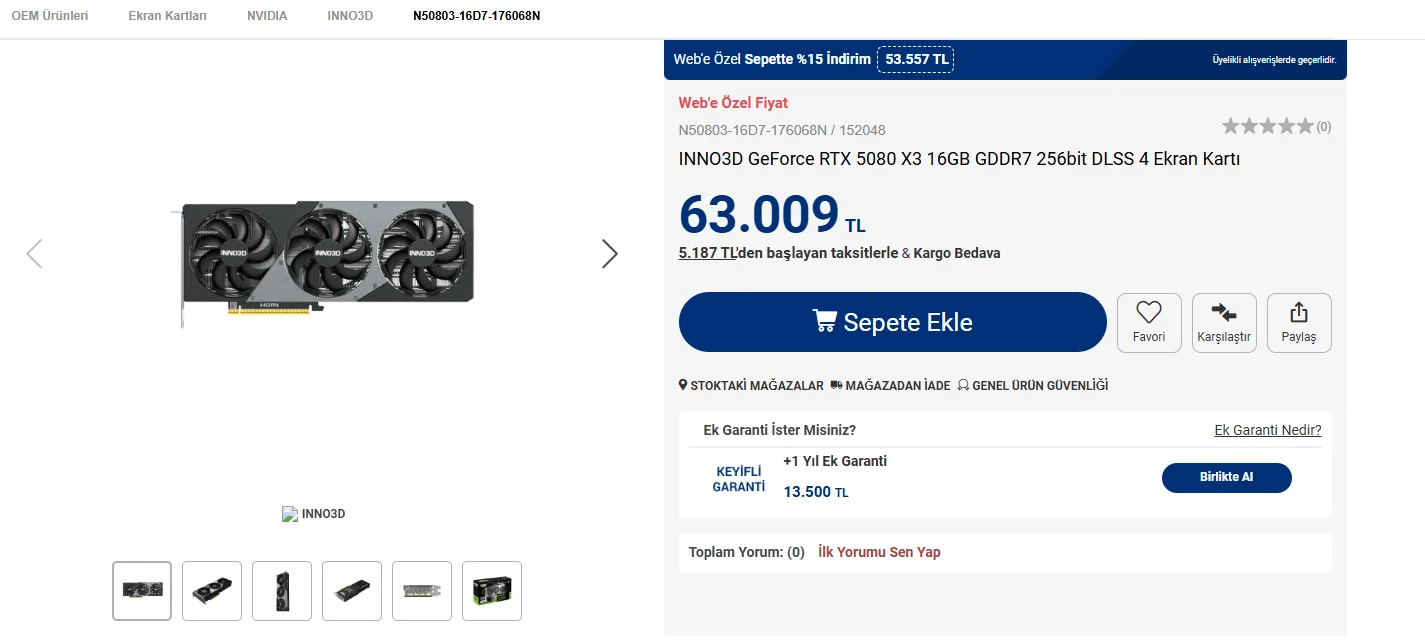This screenshot has width=1425, height=643.
Task: Open Genel Ürün Güvenliği info
Action: click(x=1032, y=385)
